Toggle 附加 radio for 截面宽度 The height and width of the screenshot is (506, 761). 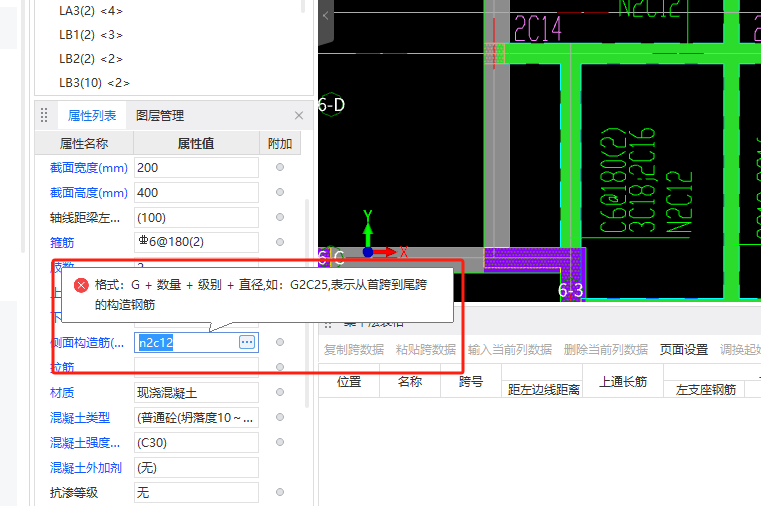pos(280,167)
